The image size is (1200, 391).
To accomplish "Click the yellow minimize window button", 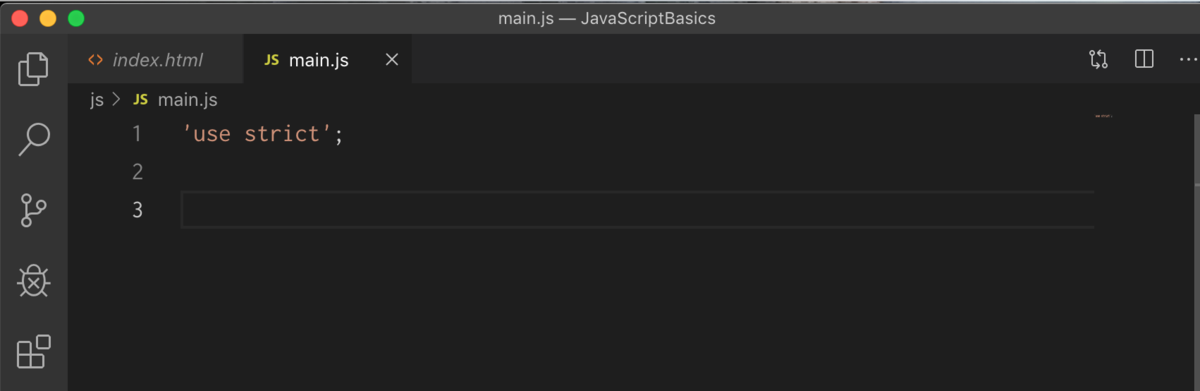I will 48,18.
